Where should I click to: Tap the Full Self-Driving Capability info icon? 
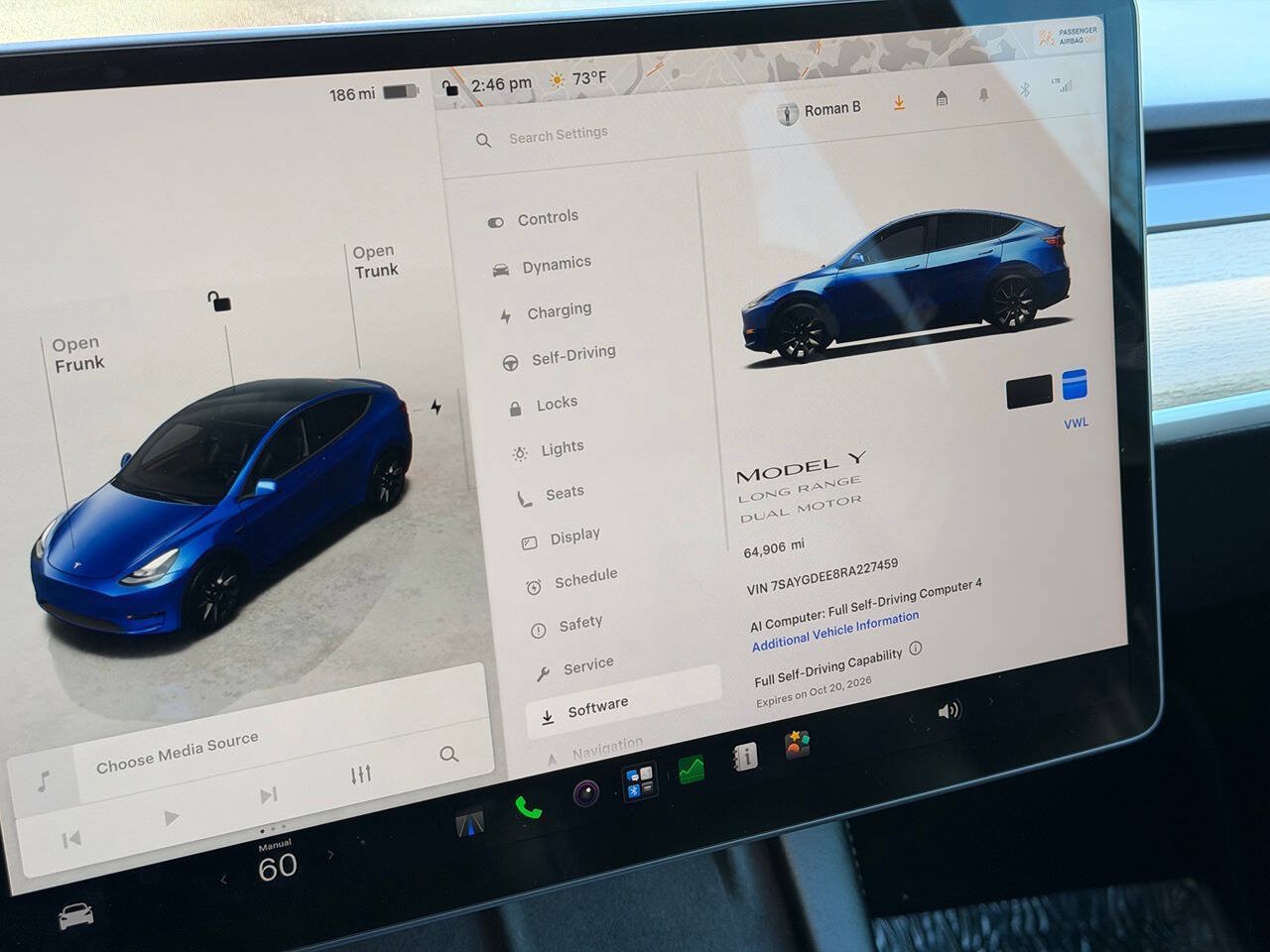click(916, 648)
